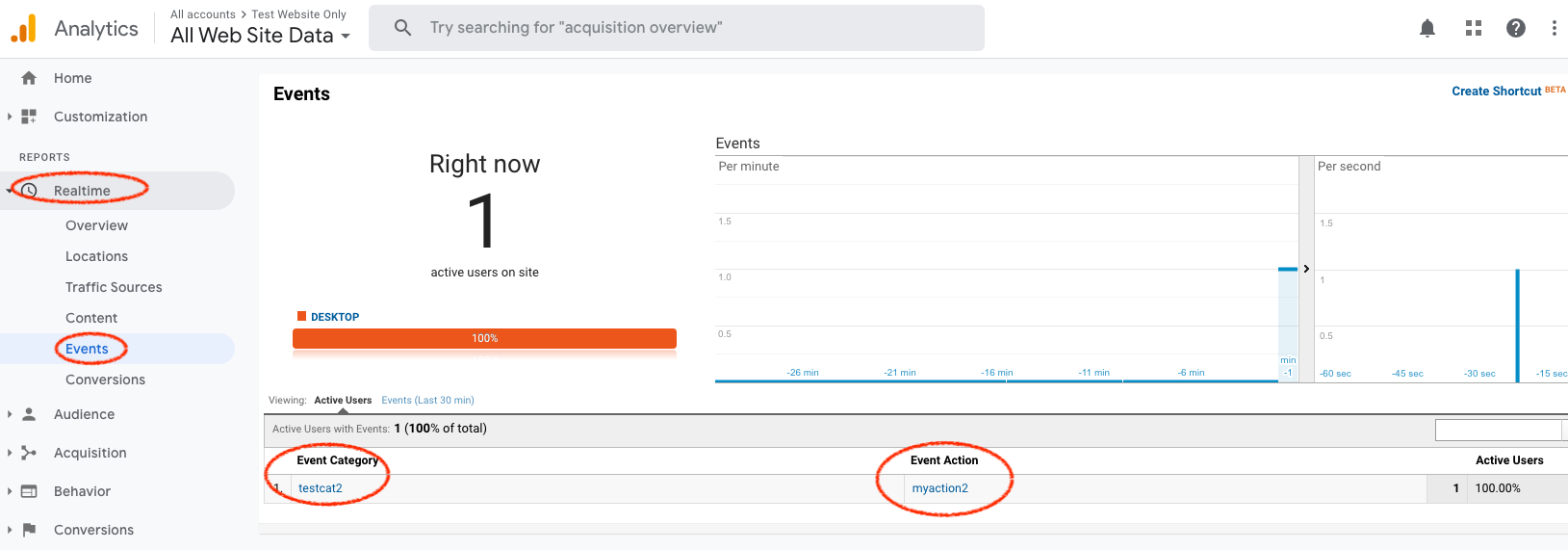Click the Create Shortcut link
Screen dimensions: 1568x550
pos(1496,92)
